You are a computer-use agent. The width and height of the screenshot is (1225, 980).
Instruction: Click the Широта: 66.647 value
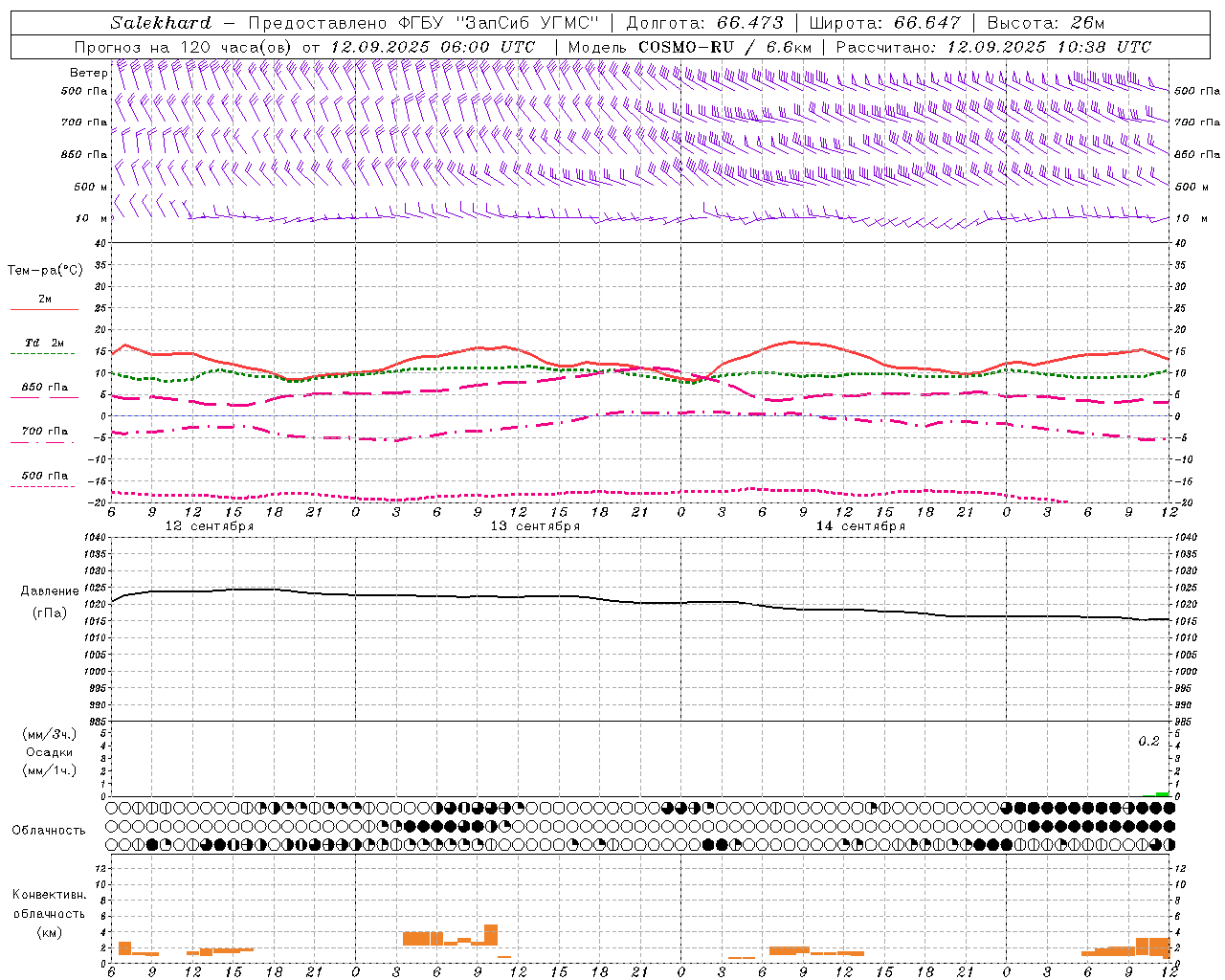coord(885,23)
